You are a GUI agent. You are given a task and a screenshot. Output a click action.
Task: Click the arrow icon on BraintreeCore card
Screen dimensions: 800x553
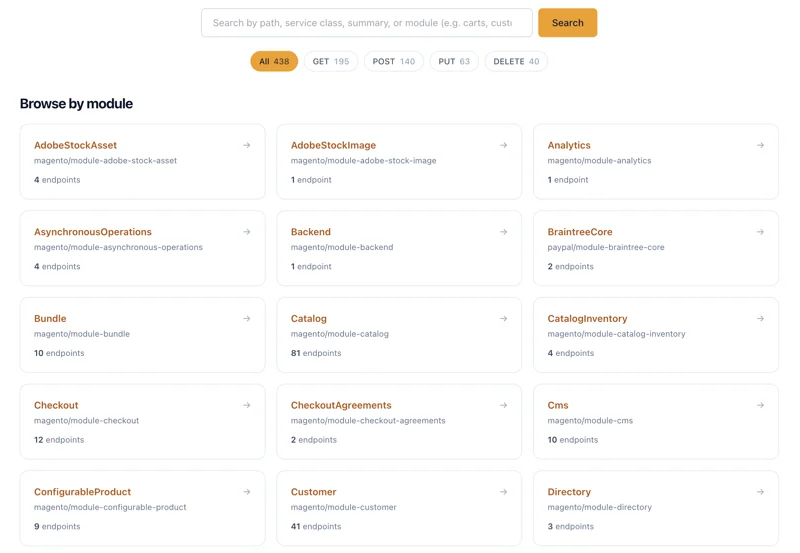760,232
